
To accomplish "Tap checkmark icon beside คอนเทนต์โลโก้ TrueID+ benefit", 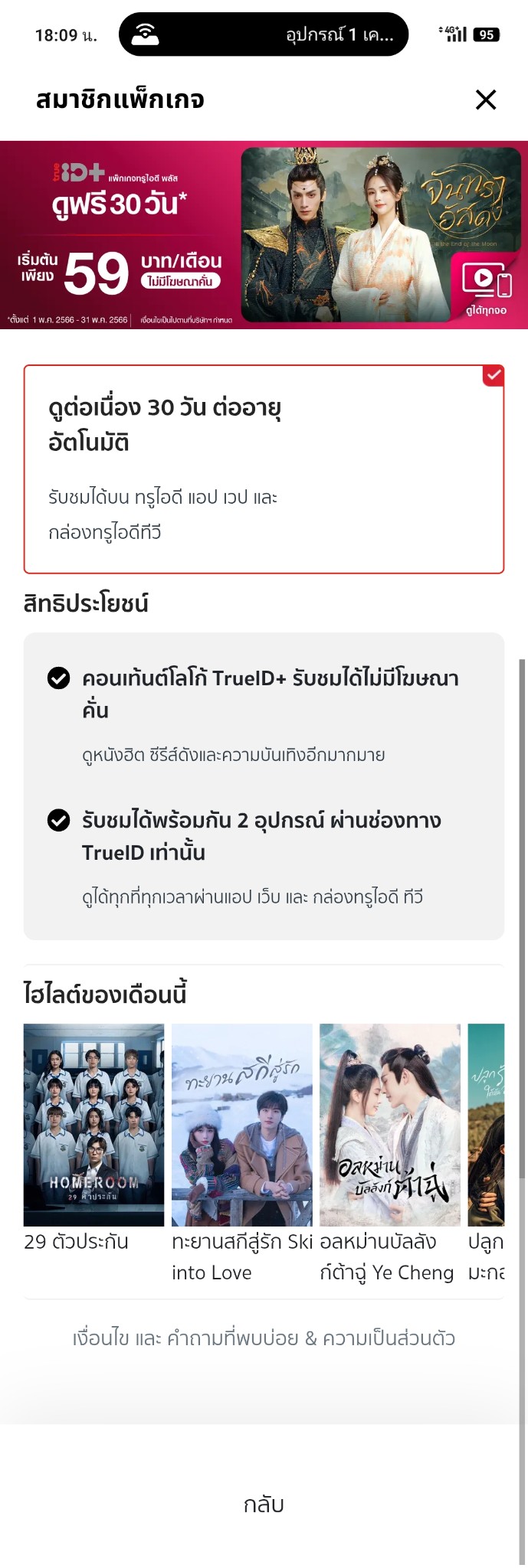I will (x=59, y=678).
